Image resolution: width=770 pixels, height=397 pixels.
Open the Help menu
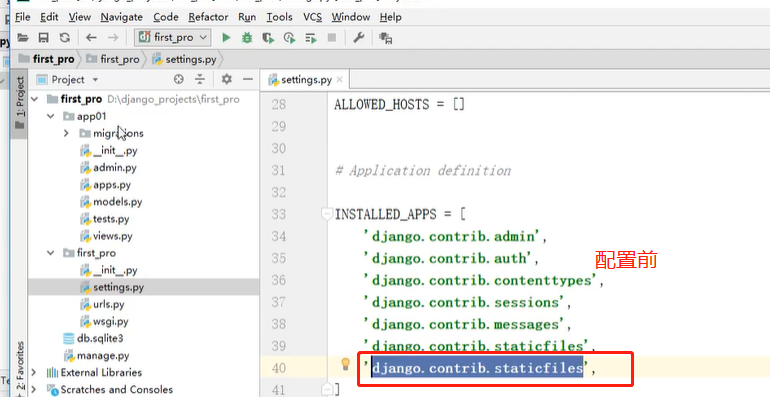click(x=390, y=17)
